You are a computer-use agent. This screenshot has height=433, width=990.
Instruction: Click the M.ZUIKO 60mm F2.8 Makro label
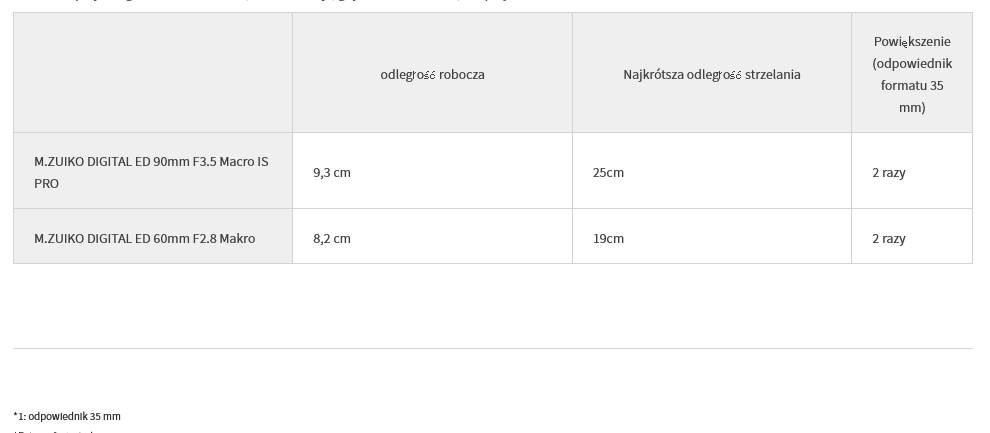click(x=144, y=239)
